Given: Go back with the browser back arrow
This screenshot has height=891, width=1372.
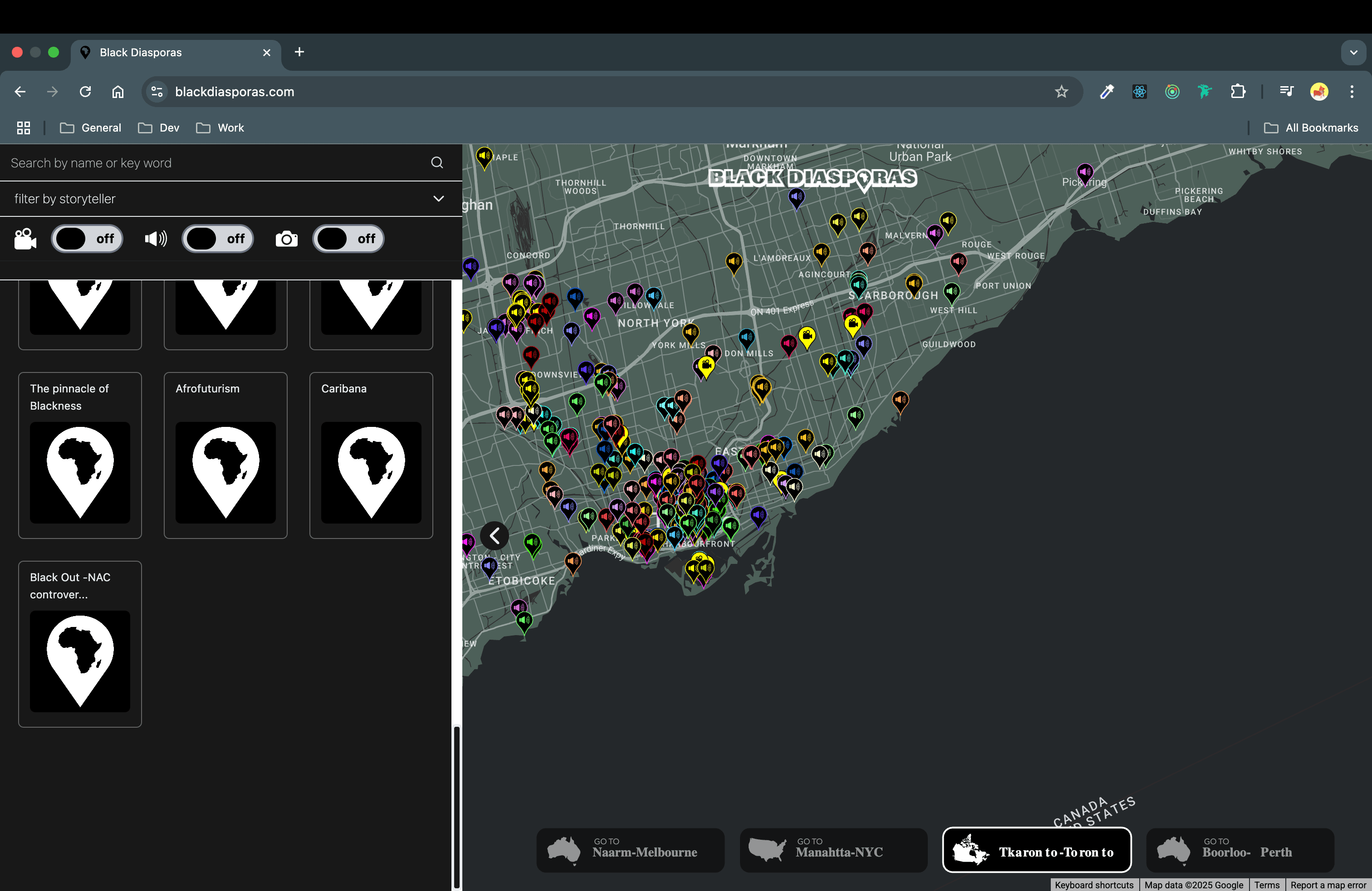Looking at the screenshot, I should pos(20,92).
